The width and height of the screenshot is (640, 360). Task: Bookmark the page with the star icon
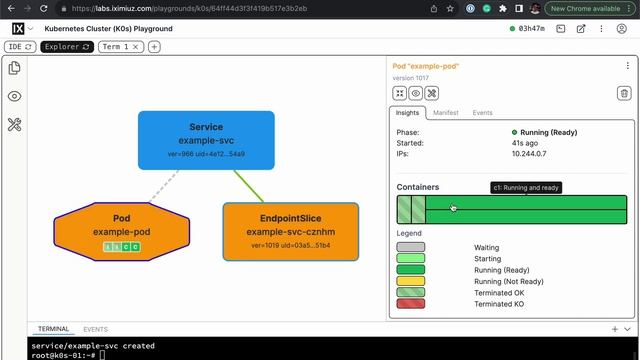point(450,9)
